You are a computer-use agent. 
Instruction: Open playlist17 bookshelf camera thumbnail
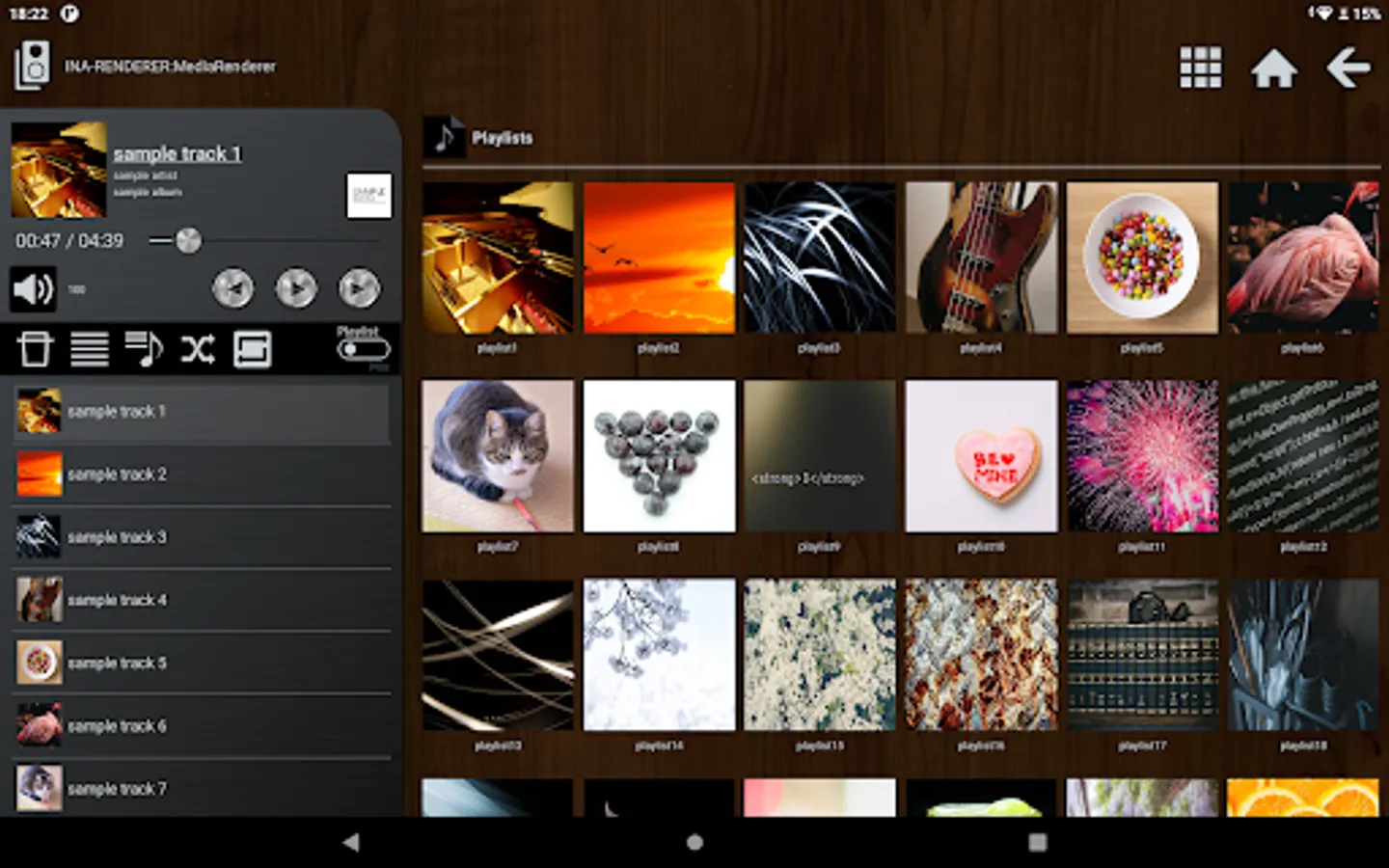pyautogui.click(x=1142, y=655)
